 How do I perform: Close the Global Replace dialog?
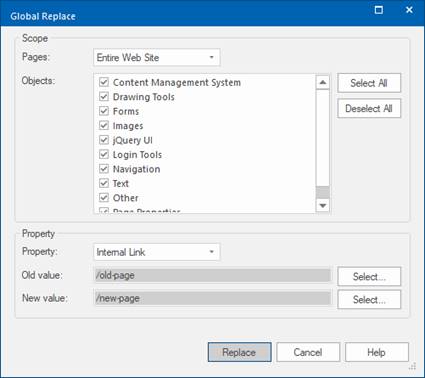tap(409, 10)
